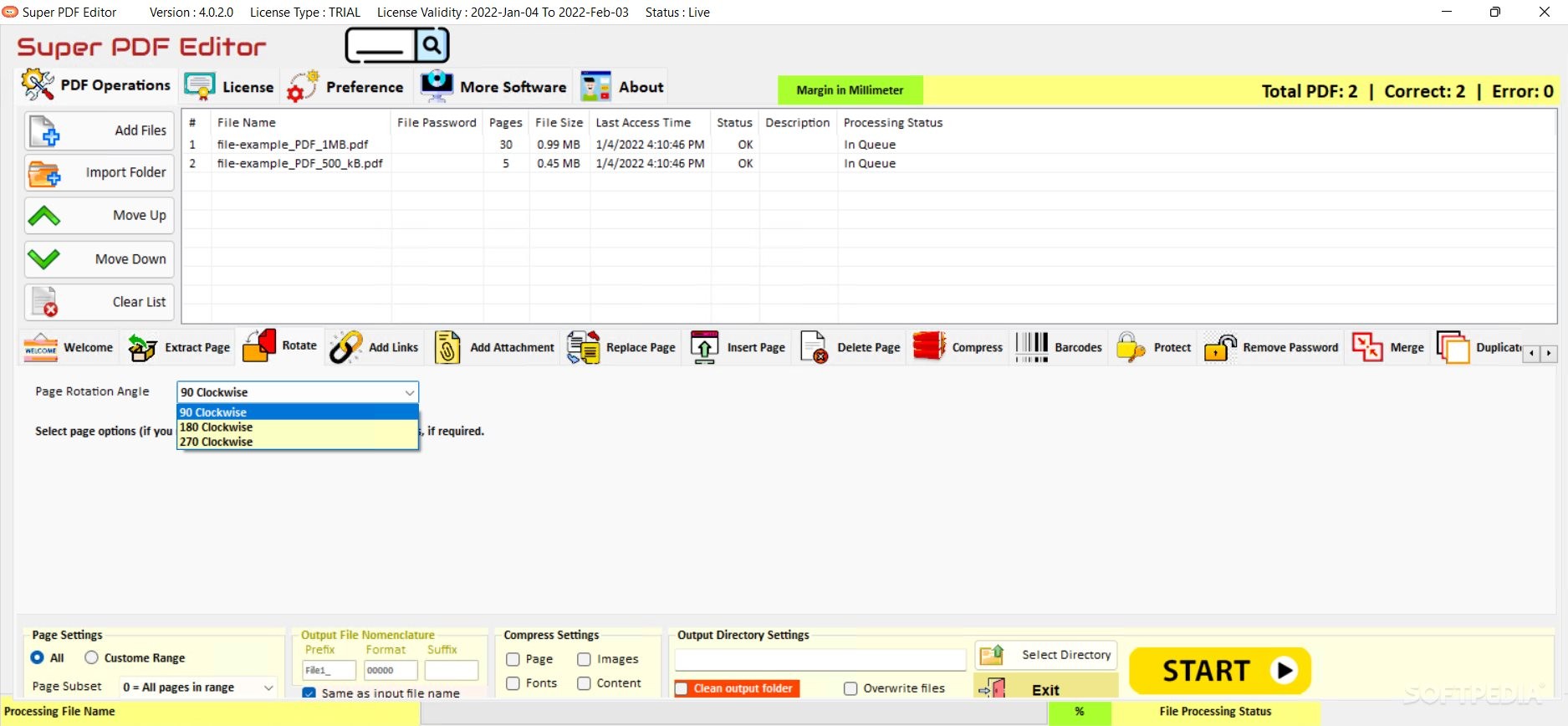Choose 90 Clockwise from the list
The height and width of the screenshot is (726, 1568).
(298, 412)
